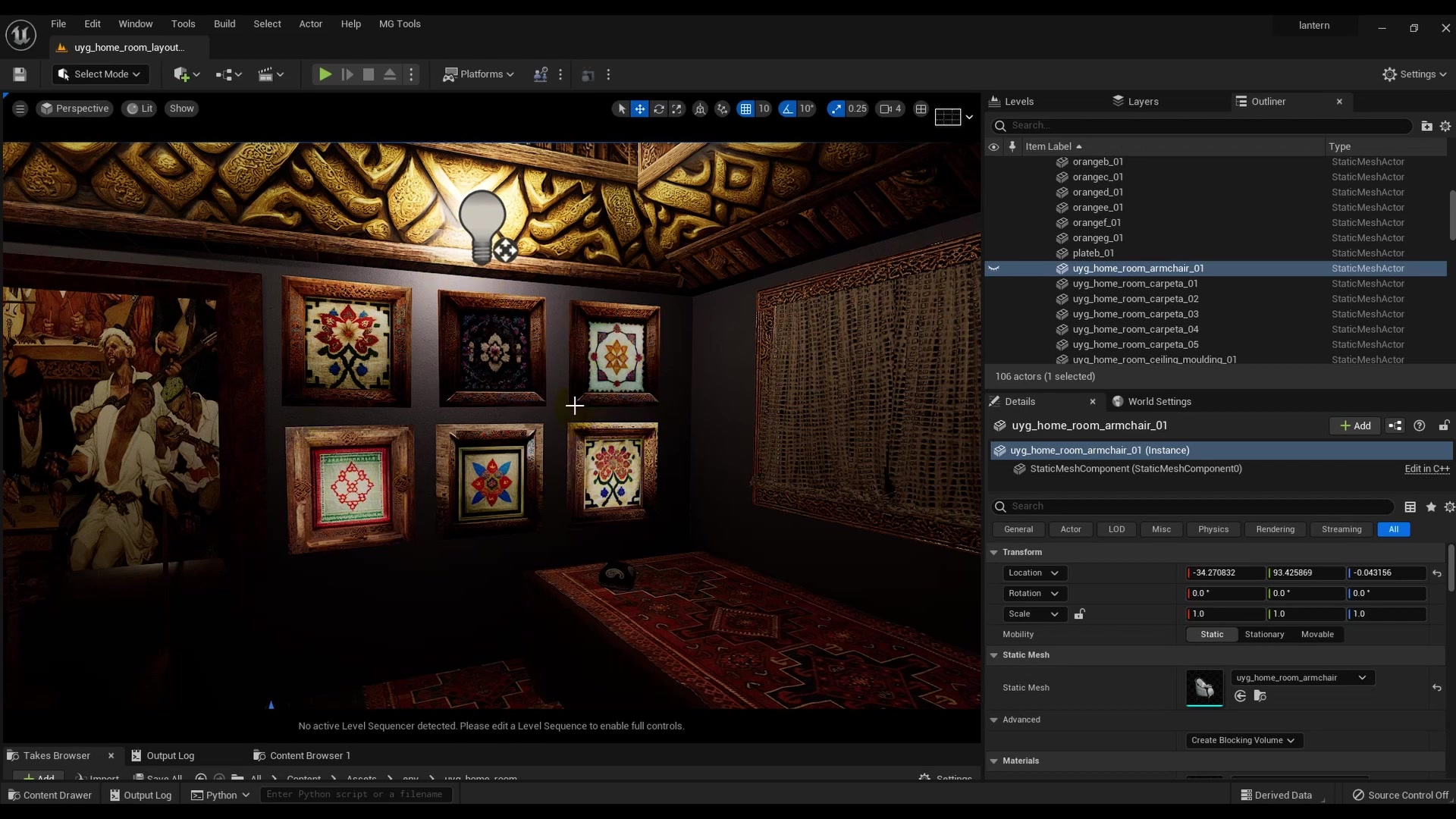
Task: Open the Perspective view mode menu
Action: pos(74,108)
